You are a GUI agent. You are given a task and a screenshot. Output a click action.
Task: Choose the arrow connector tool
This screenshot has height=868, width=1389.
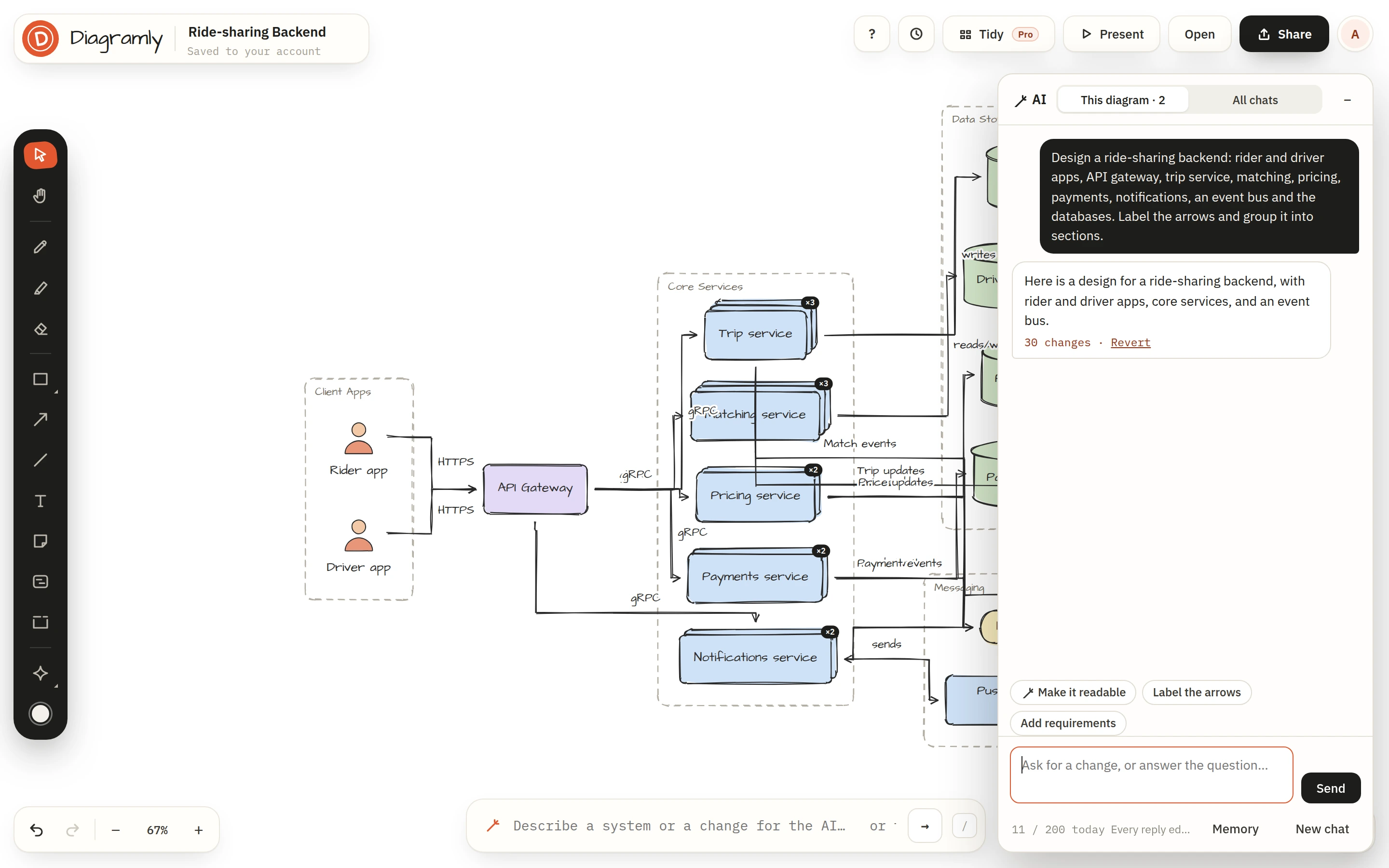(x=40, y=420)
